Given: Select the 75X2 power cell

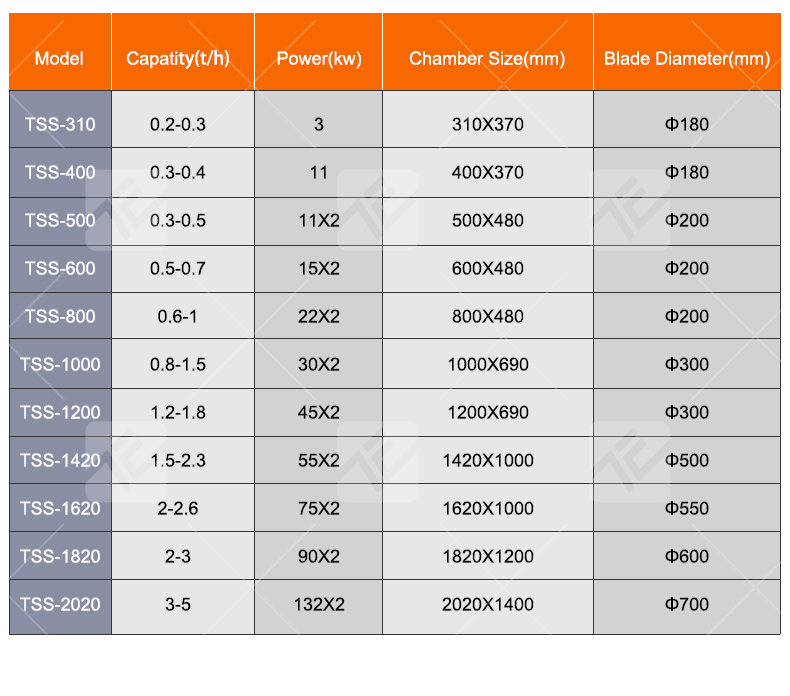Looking at the screenshot, I should (x=319, y=508).
